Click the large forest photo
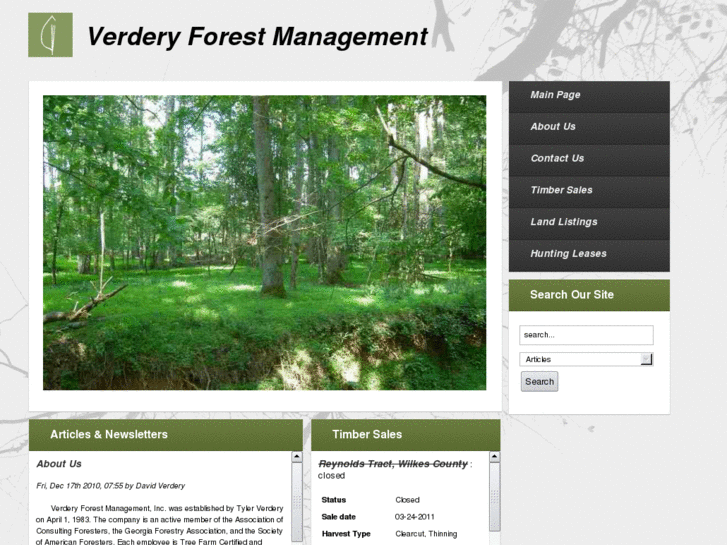This screenshot has height=545, width=727. click(x=264, y=243)
